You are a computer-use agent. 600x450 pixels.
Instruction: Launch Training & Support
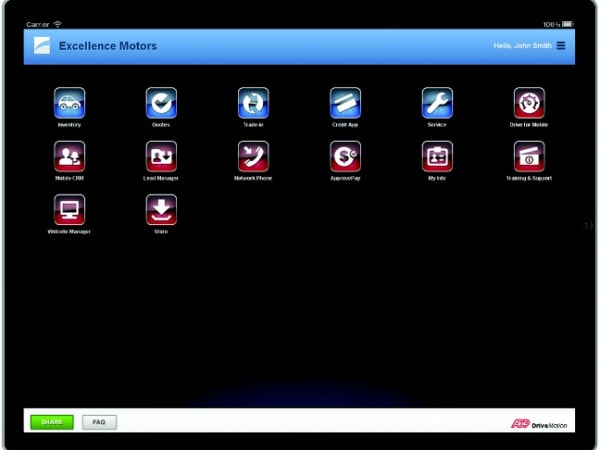(x=529, y=156)
